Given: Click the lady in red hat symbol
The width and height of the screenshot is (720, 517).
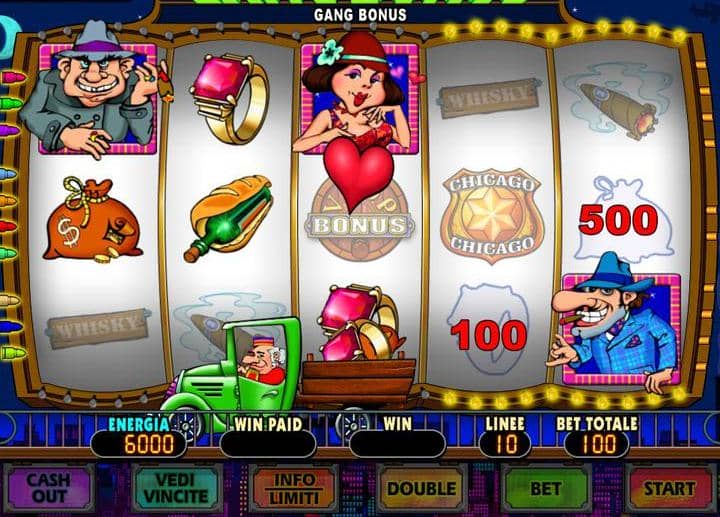Looking at the screenshot, I should [x=358, y=94].
